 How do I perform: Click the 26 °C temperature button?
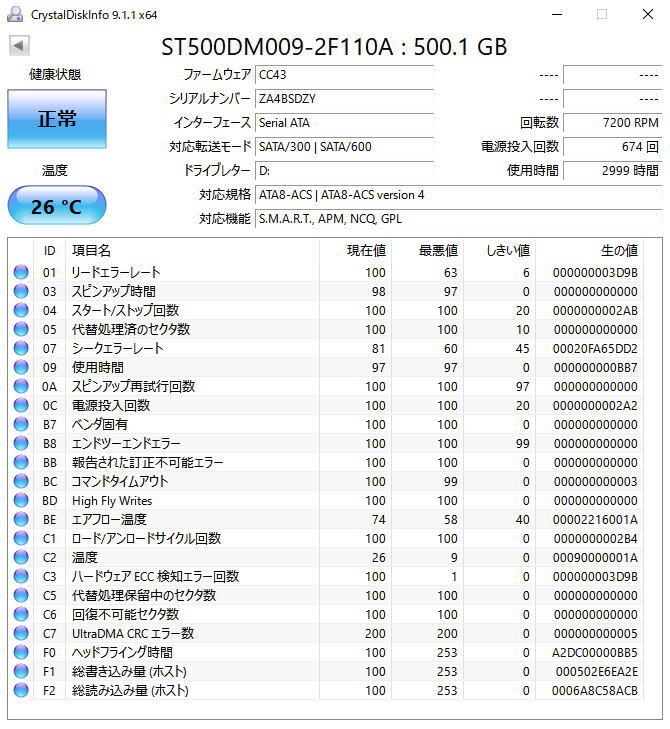pyautogui.click(x=57, y=205)
